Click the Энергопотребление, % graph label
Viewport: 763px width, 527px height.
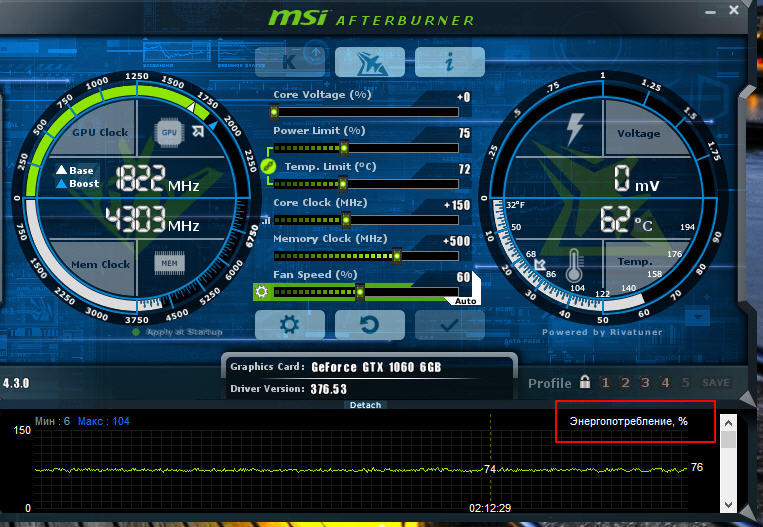coord(629,421)
